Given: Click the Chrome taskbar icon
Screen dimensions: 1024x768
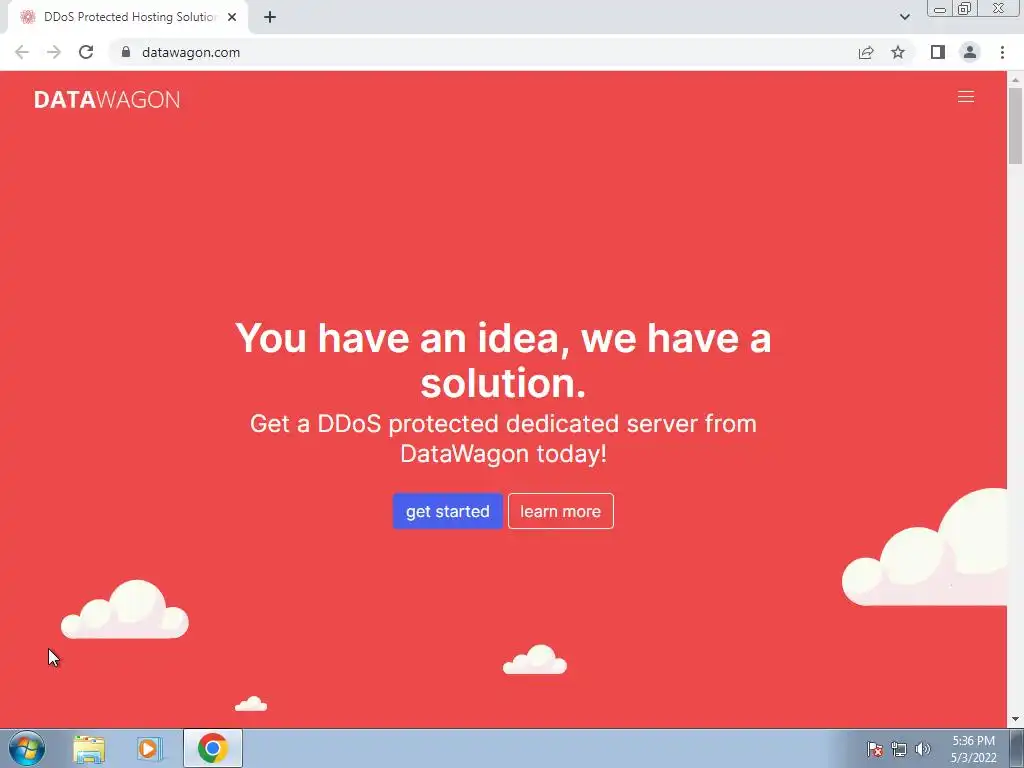Looking at the screenshot, I should click(213, 748).
